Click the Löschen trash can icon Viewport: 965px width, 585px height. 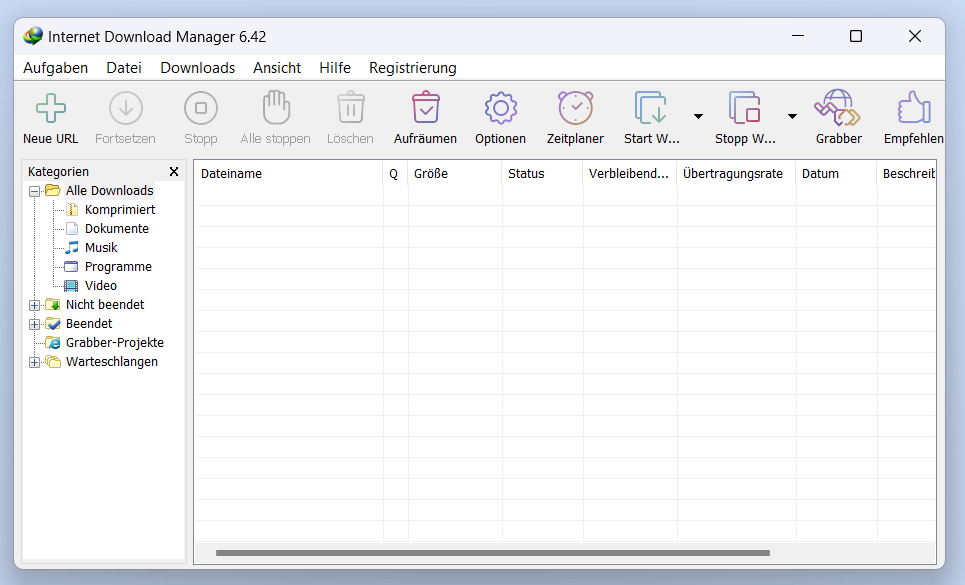pos(350,108)
